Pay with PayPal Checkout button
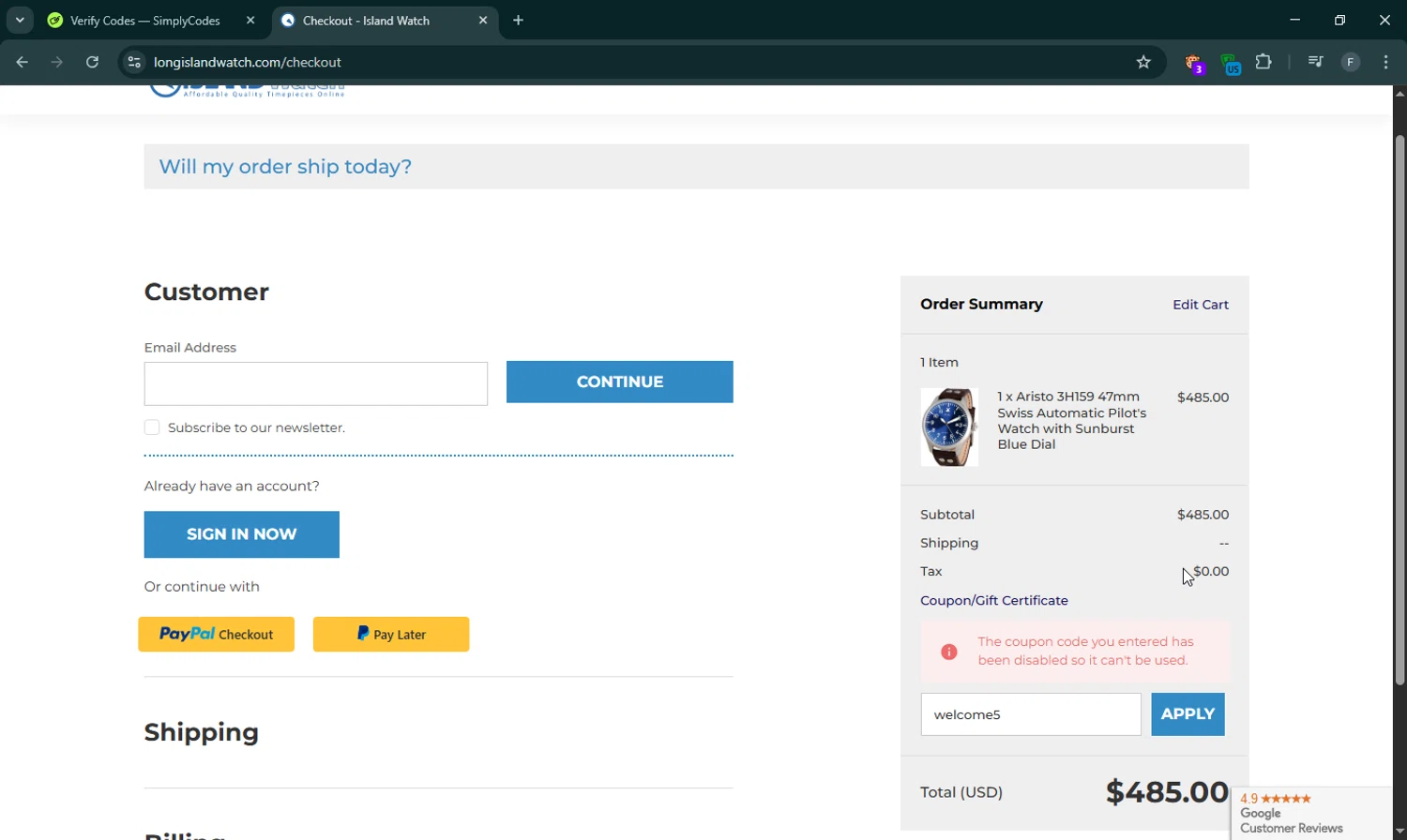Image resolution: width=1407 pixels, height=840 pixels. click(217, 635)
